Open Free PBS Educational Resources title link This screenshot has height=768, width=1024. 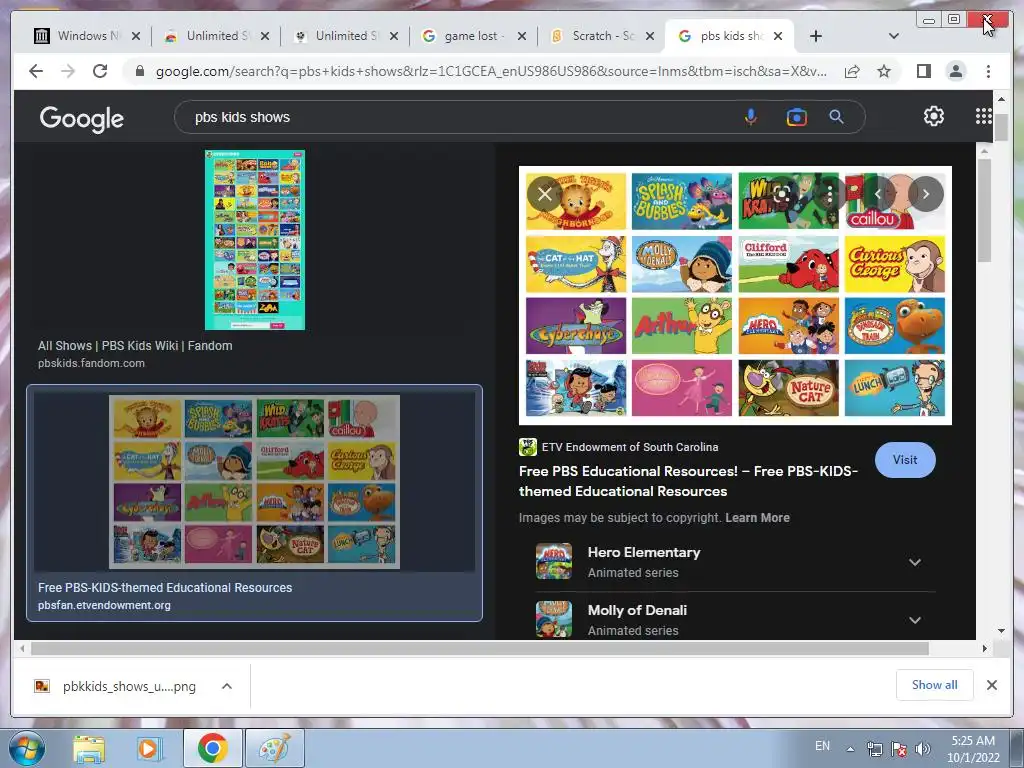tap(688, 481)
